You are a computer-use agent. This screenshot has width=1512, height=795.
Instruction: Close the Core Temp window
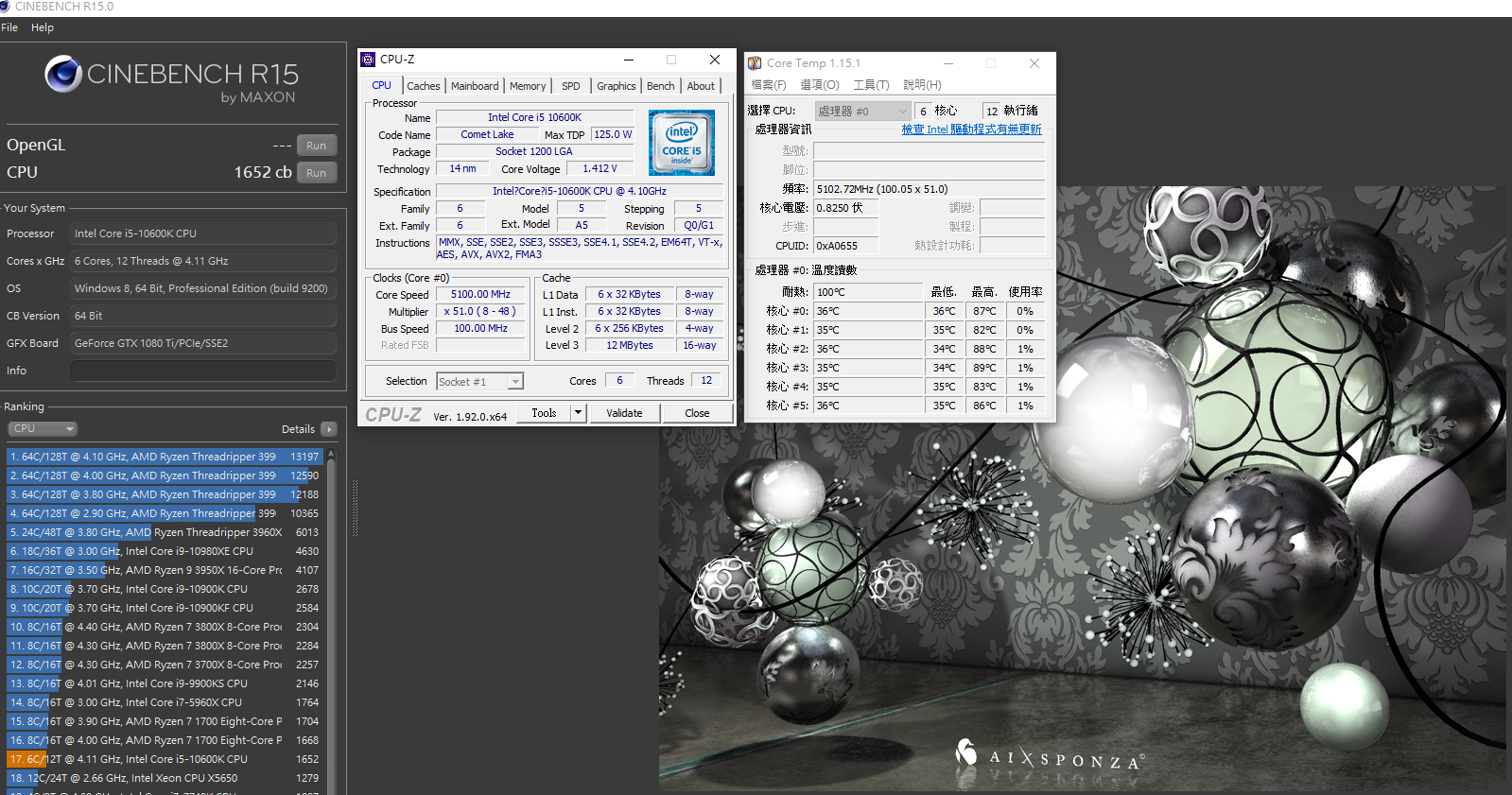(1034, 63)
